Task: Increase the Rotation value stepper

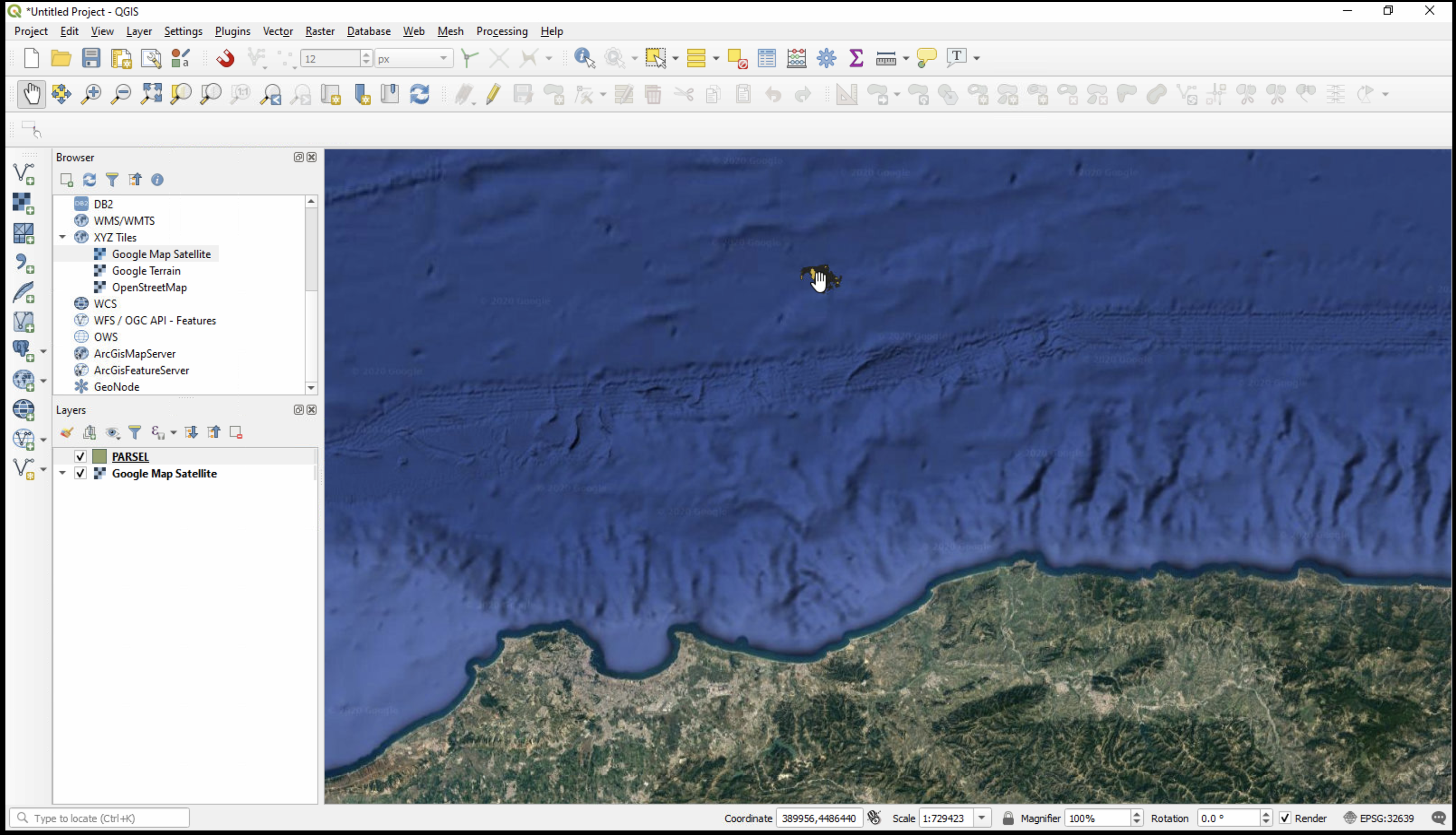Action: (x=1265, y=814)
